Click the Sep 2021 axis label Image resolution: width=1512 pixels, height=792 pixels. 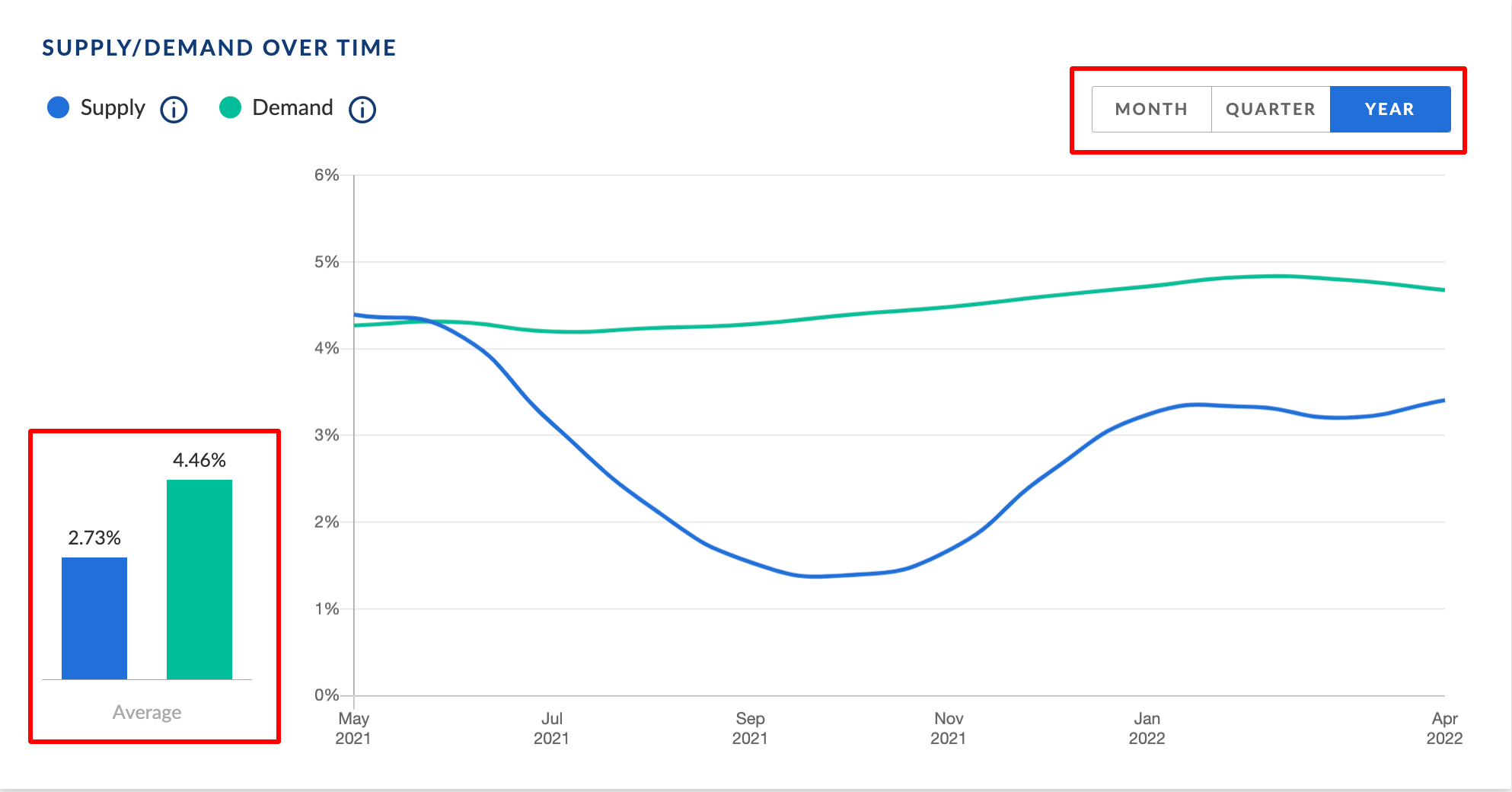pyautogui.click(x=750, y=728)
